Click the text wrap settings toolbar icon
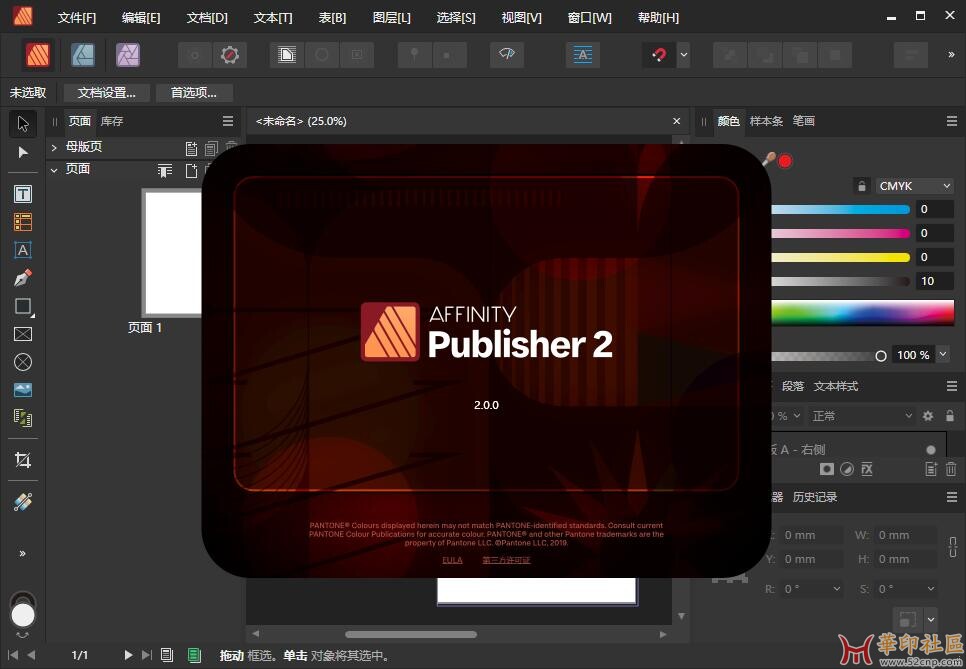The height and width of the screenshot is (669, 966). click(x=287, y=55)
